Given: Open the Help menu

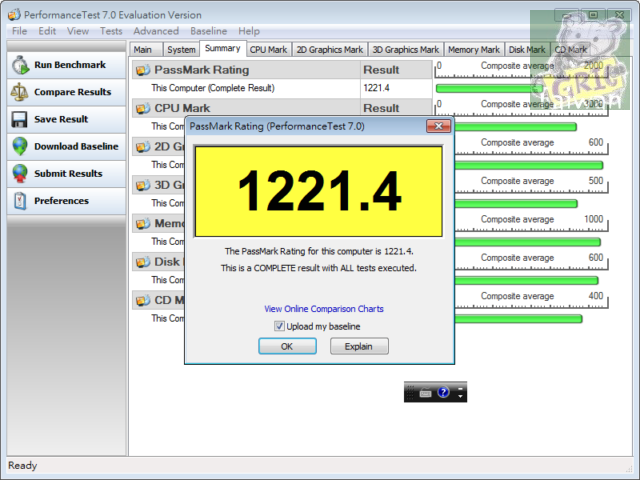Looking at the screenshot, I should coord(249,31).
